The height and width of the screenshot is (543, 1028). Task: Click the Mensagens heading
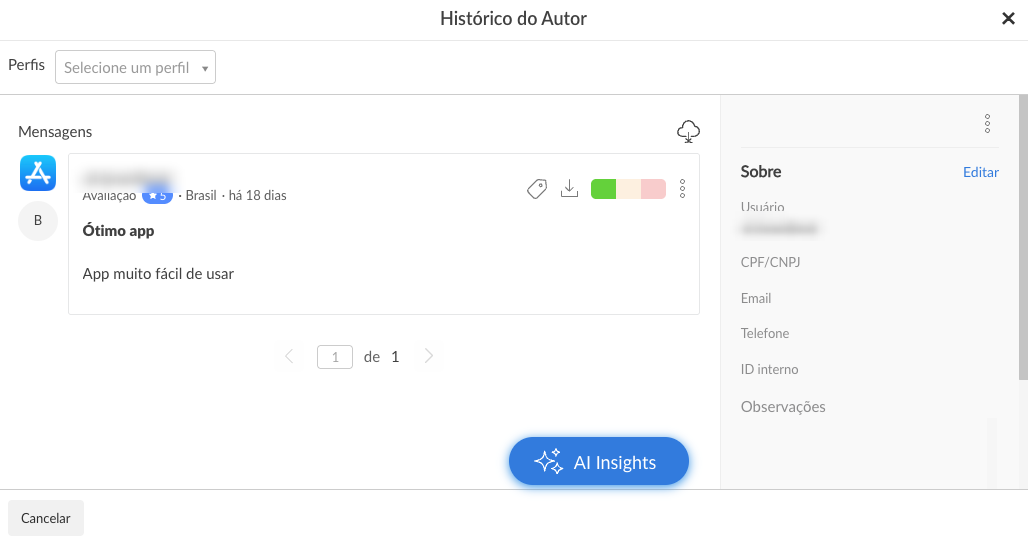click(55, 132)
